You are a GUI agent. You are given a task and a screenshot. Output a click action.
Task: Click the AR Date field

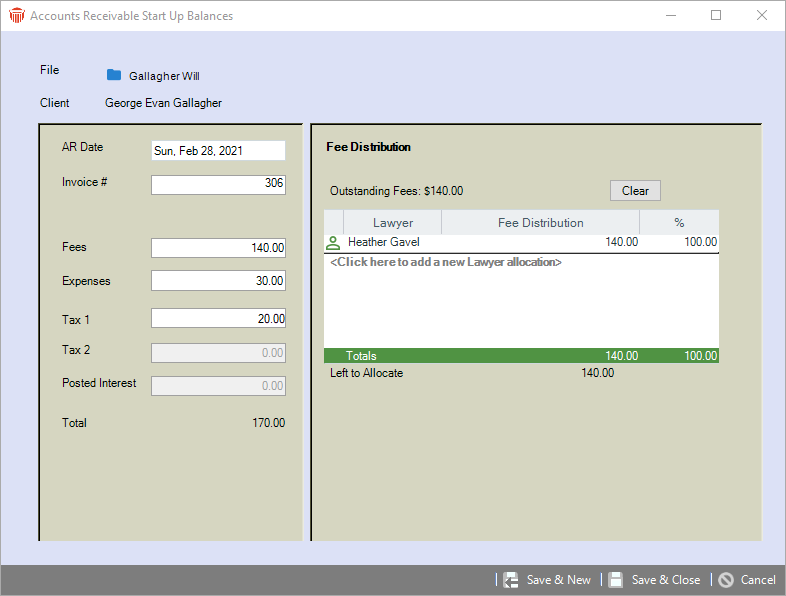(x=218, y=150)
